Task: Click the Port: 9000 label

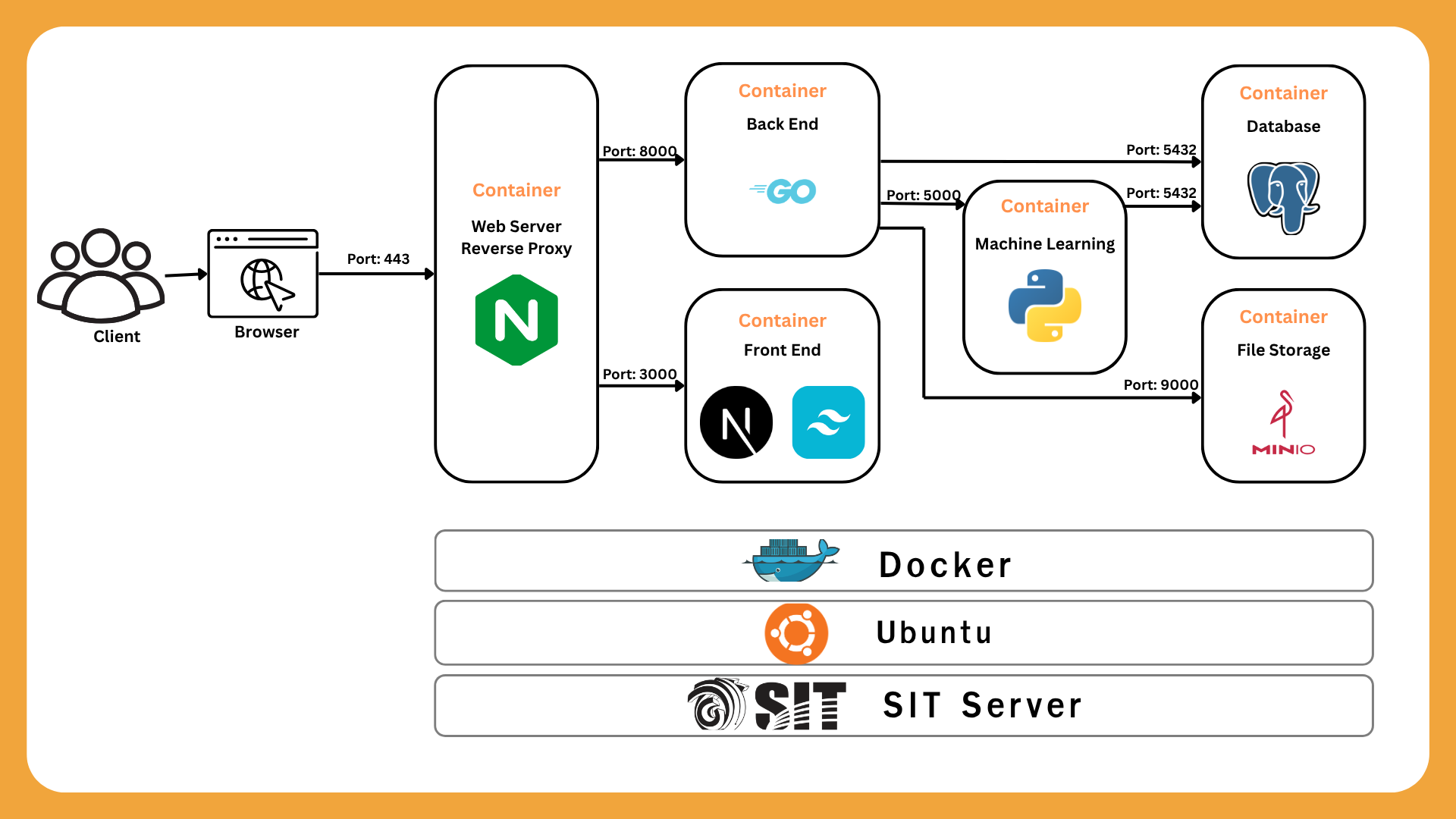Action: 1160,384
